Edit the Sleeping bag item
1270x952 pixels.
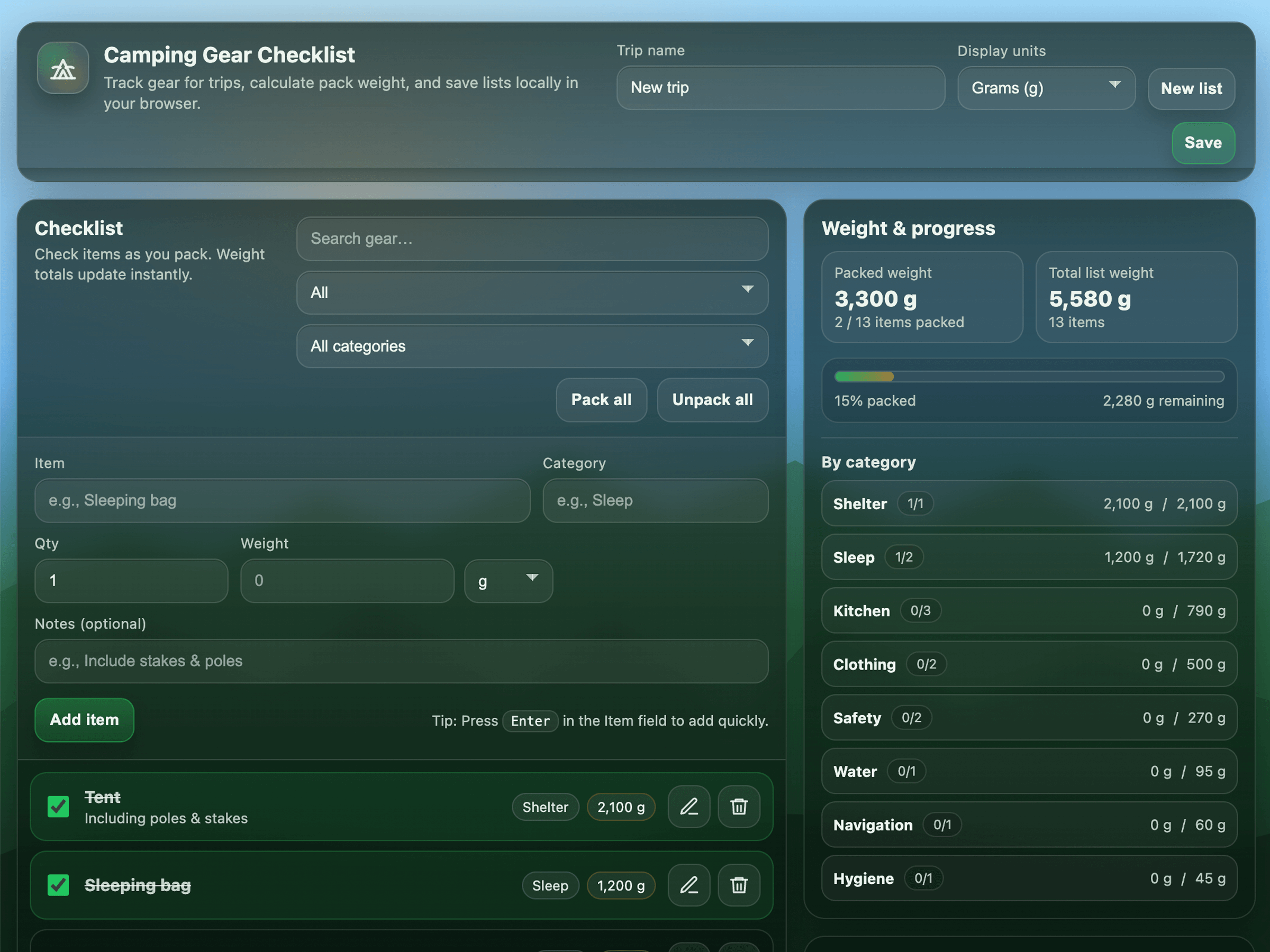[689, 885]
